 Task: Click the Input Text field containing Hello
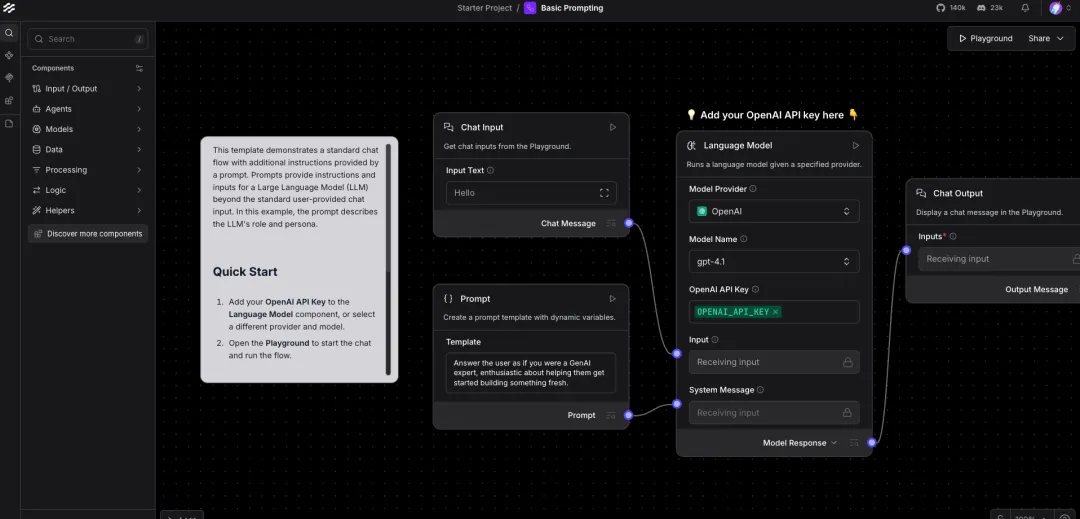click(x=531, y=193)
